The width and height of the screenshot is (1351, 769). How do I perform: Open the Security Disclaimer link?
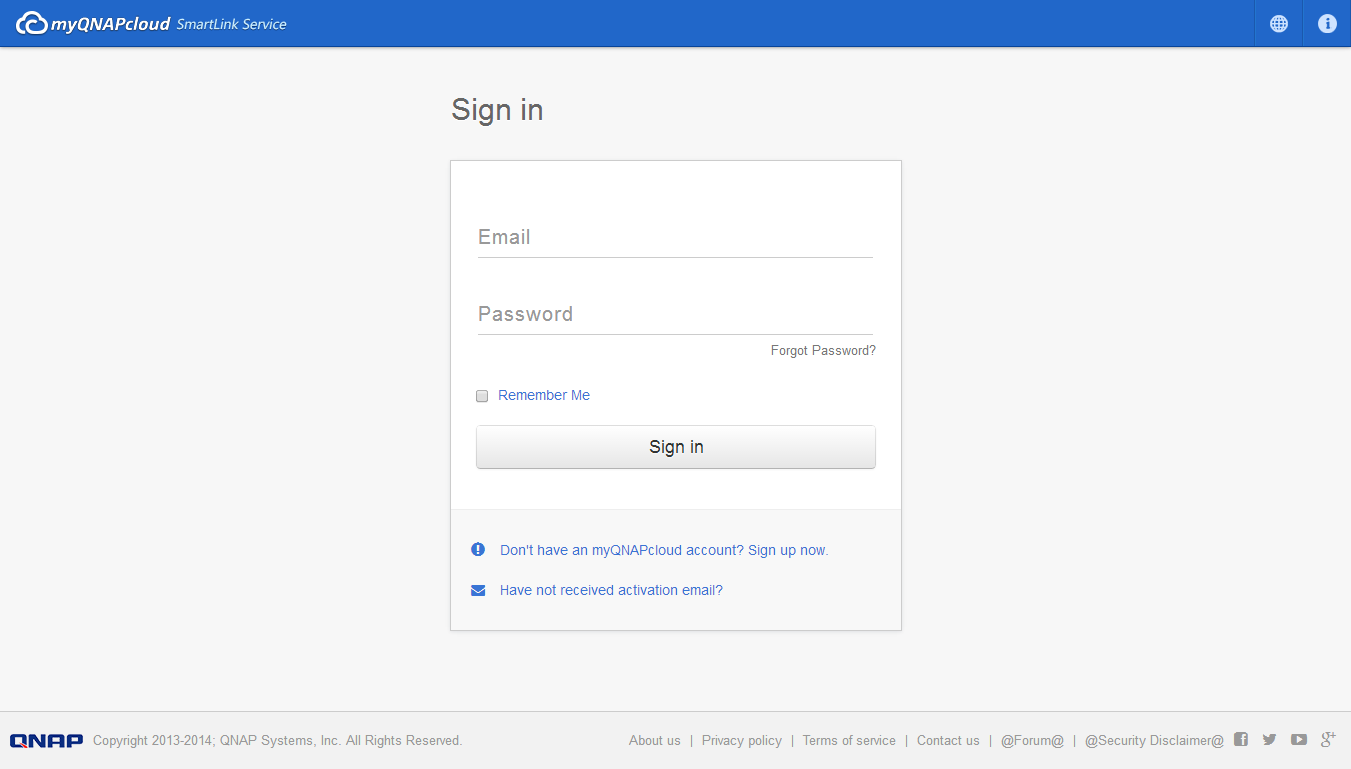(x=1154, y=741)
